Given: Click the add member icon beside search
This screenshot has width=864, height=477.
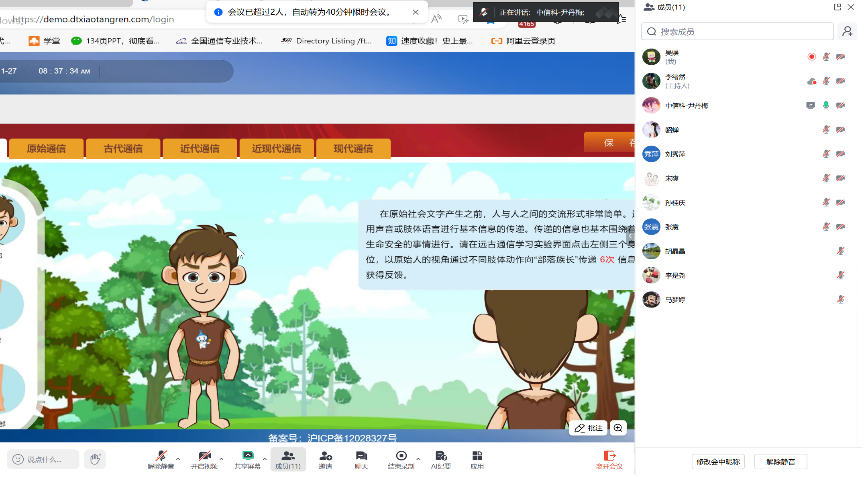Looking at the screenshot, I should click(x=847, y=31).
